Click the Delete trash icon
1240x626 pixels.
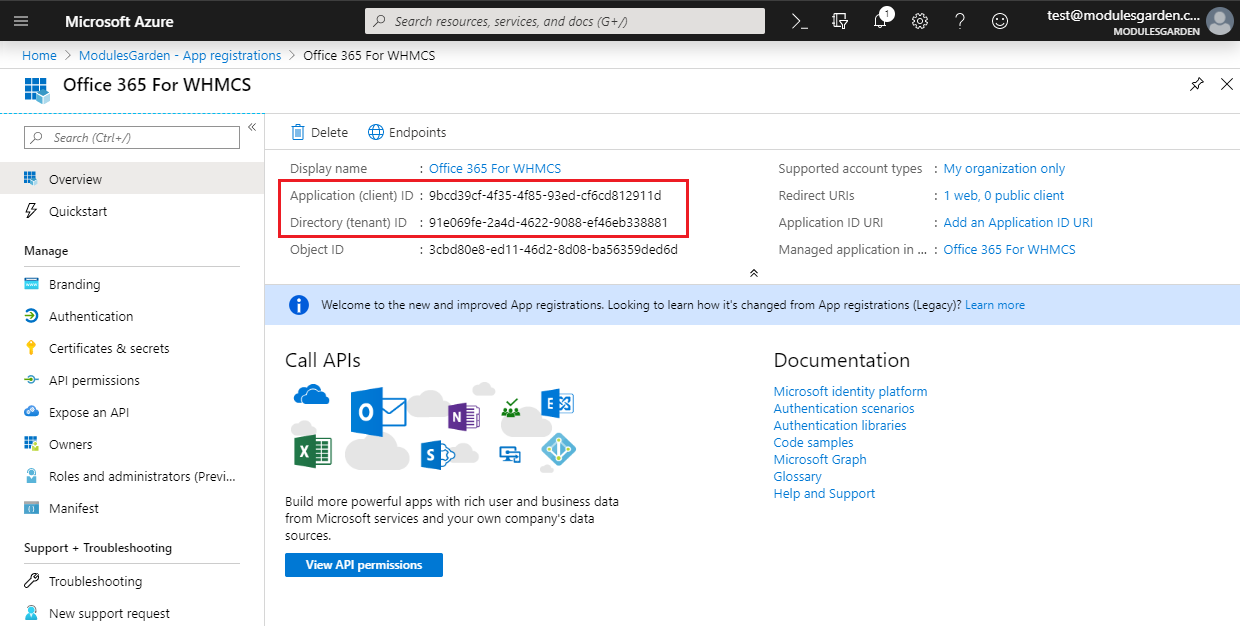pos(298,132)
